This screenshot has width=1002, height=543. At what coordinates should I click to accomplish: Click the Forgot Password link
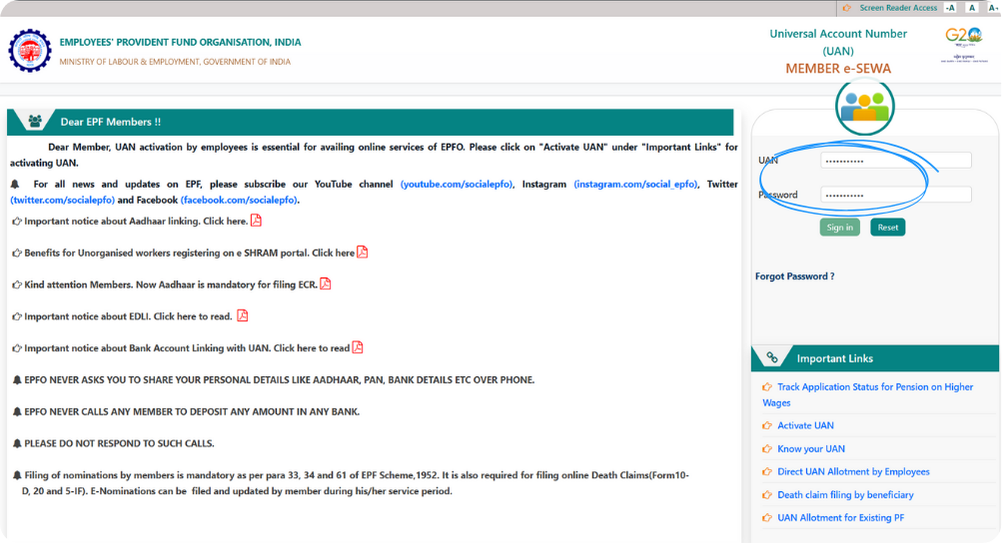coord(794,276)
